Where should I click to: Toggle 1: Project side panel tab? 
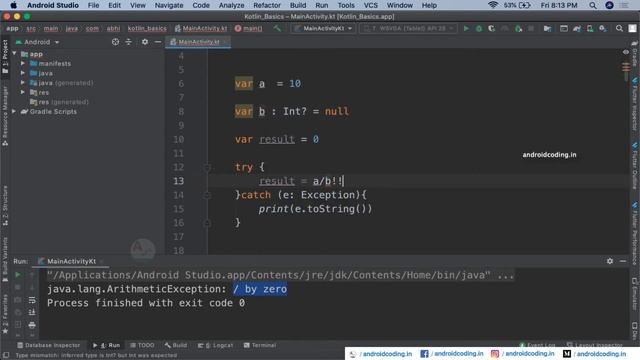pos(5,56)
